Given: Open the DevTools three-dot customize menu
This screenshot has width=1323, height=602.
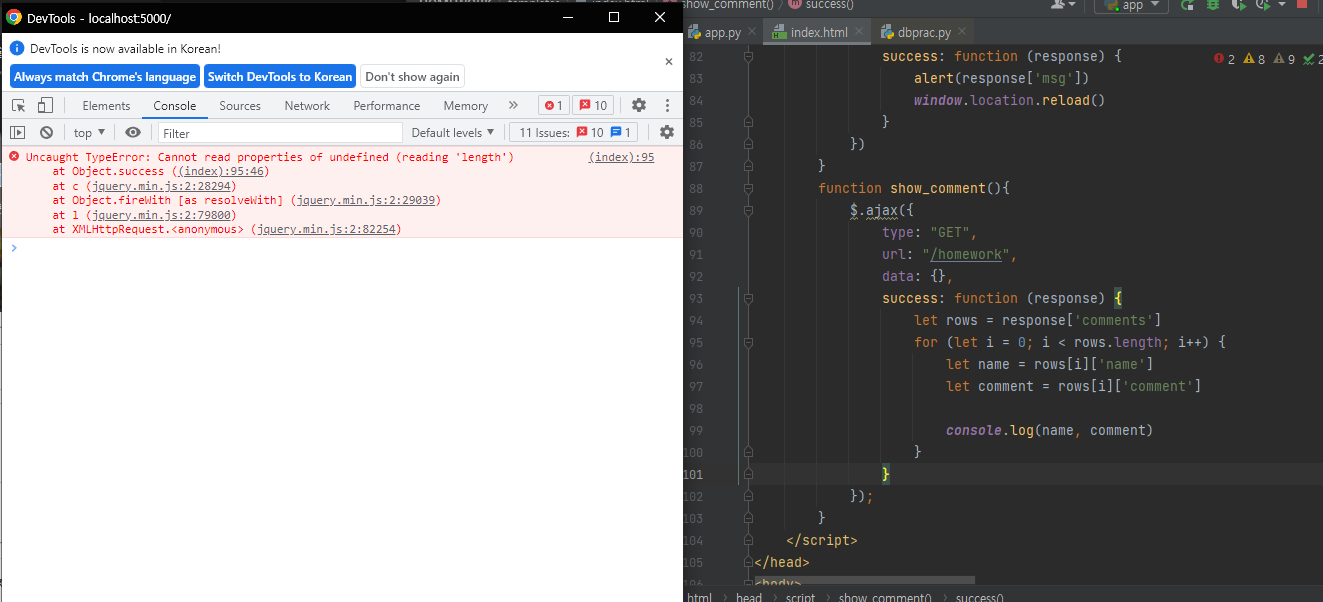Looking at the screenshot, I should click(x=667, y=105).
